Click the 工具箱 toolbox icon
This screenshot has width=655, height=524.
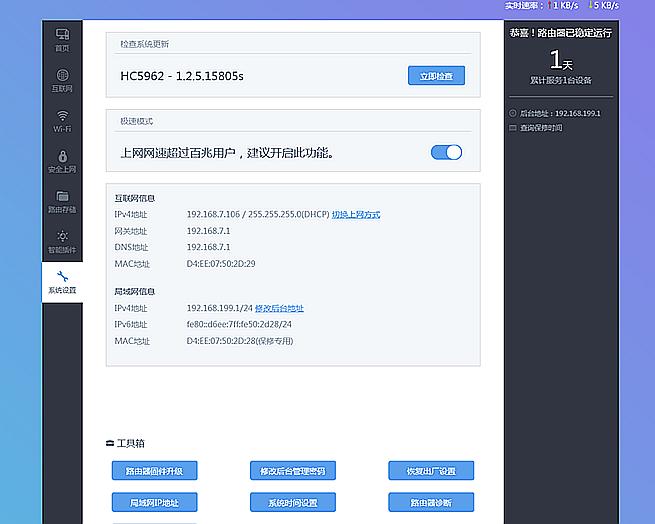[x=110, y=443]
